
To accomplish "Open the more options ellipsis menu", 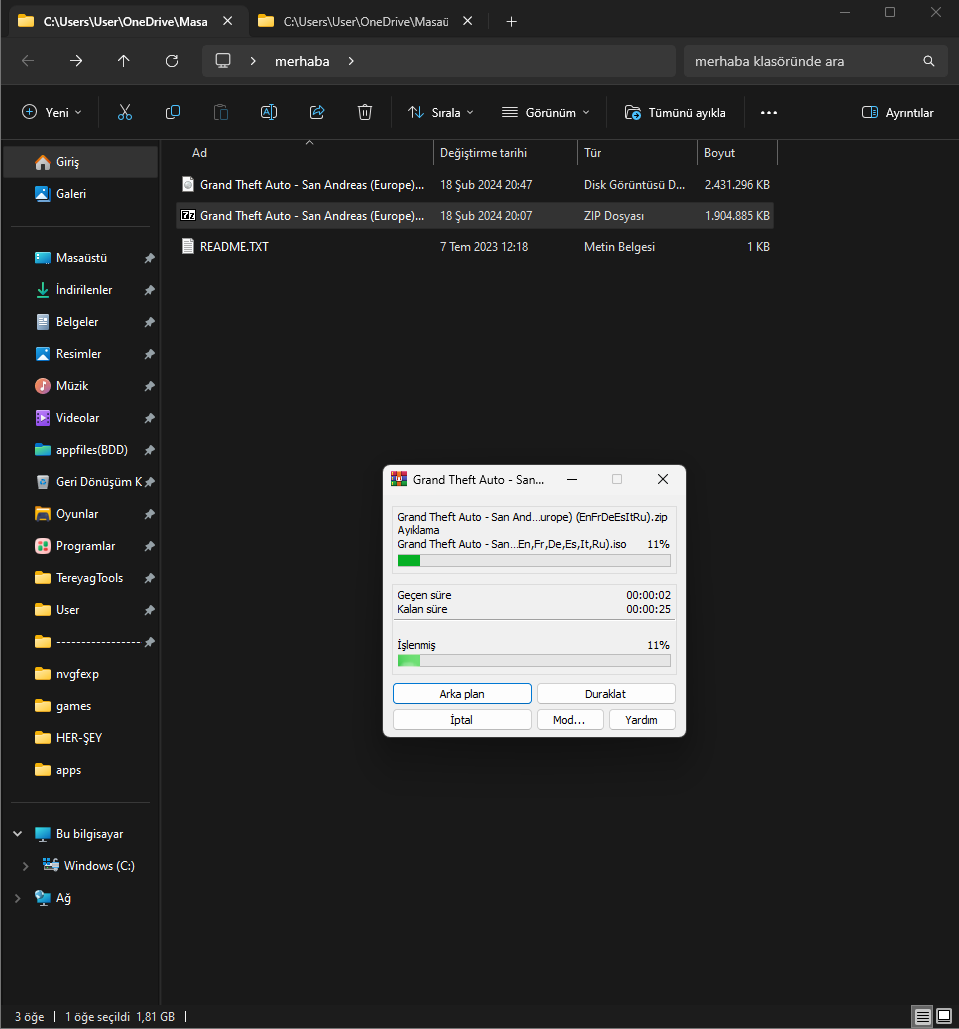I will (768, 113).
